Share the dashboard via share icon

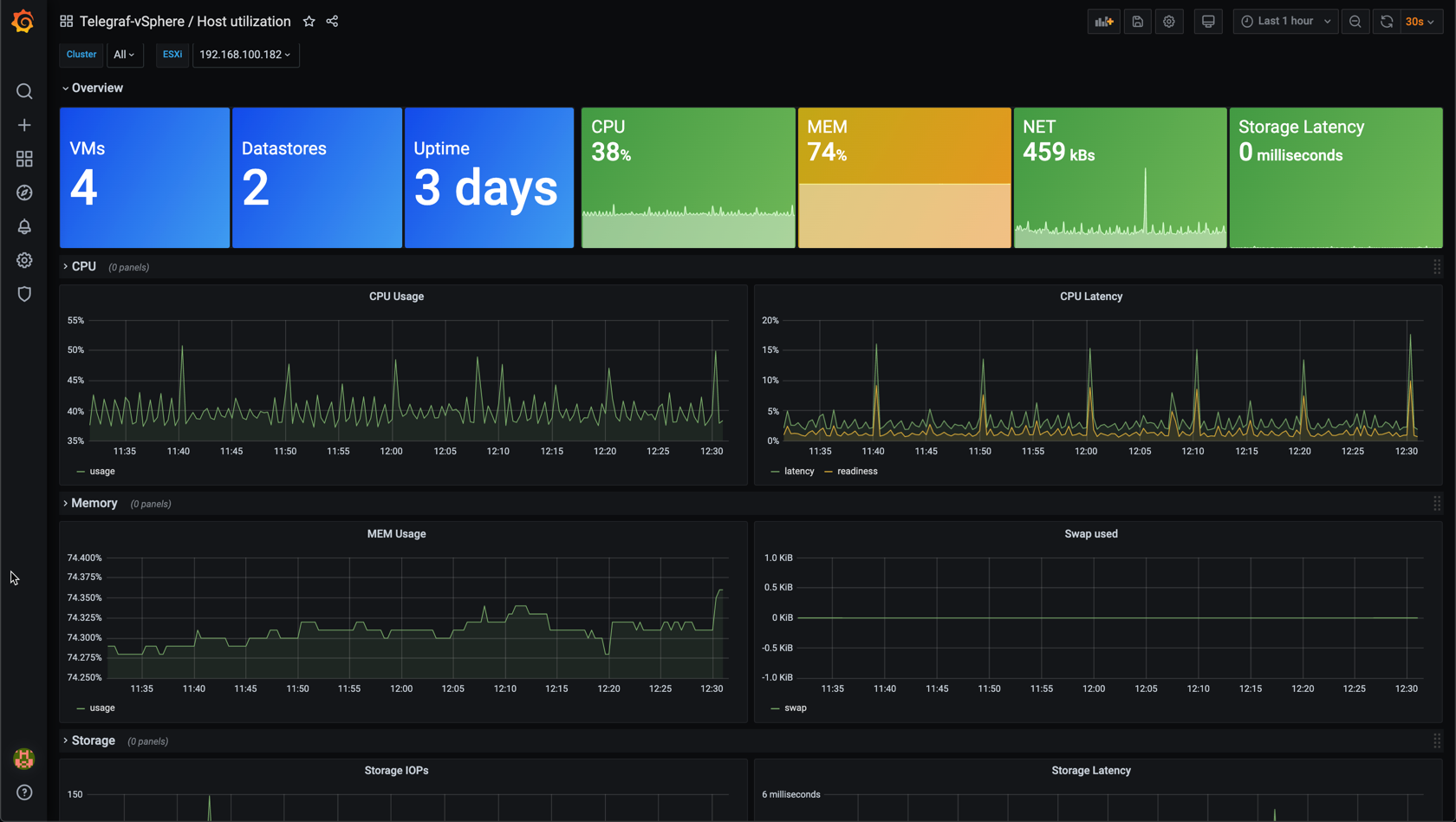(x=332, y=21)
